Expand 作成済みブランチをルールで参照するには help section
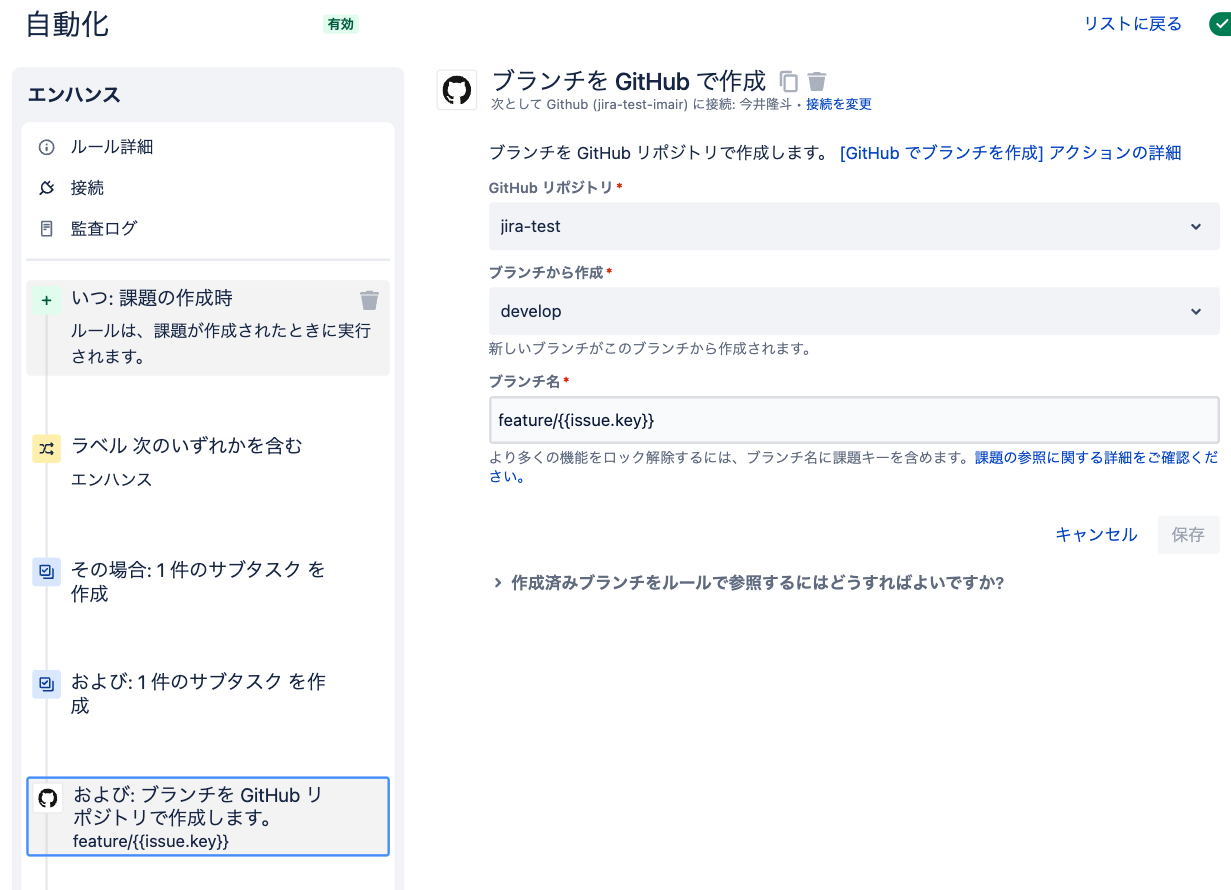1231x890 pixels. click(749, 582)
